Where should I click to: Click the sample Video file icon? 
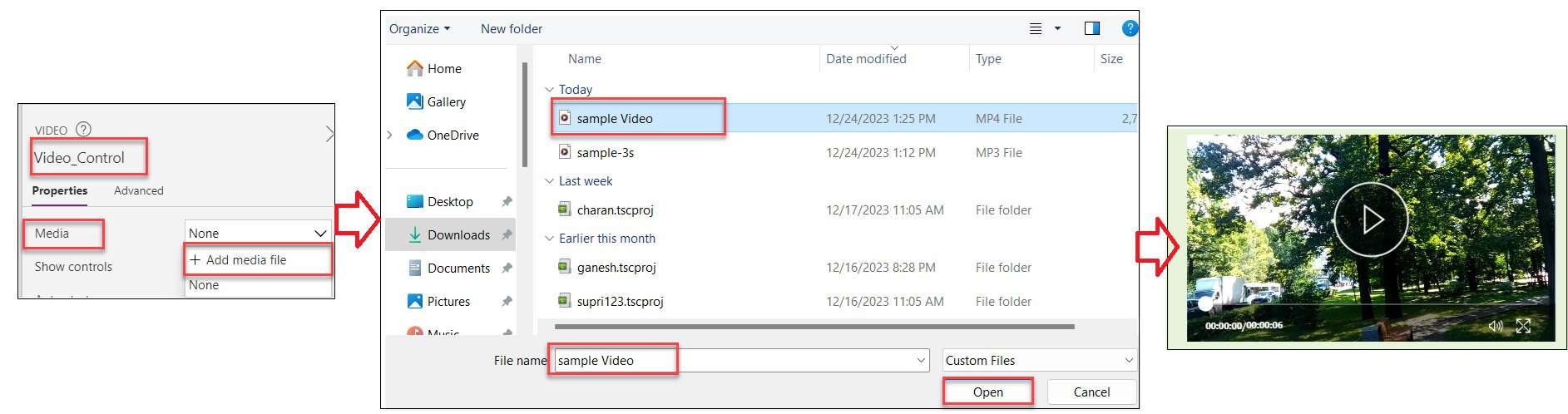click(565, 117)
